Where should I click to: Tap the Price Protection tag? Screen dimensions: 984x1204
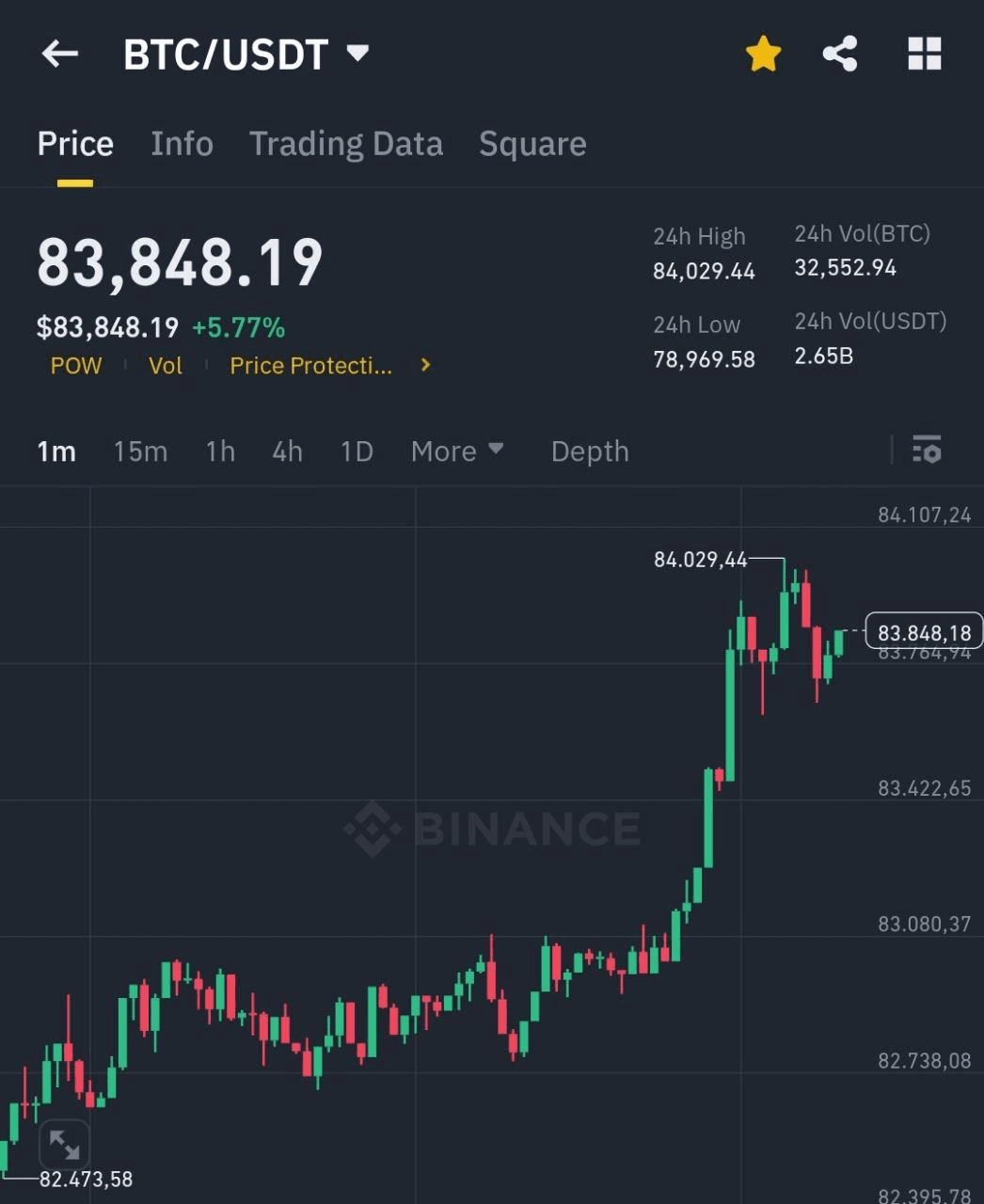pos(310,366)
